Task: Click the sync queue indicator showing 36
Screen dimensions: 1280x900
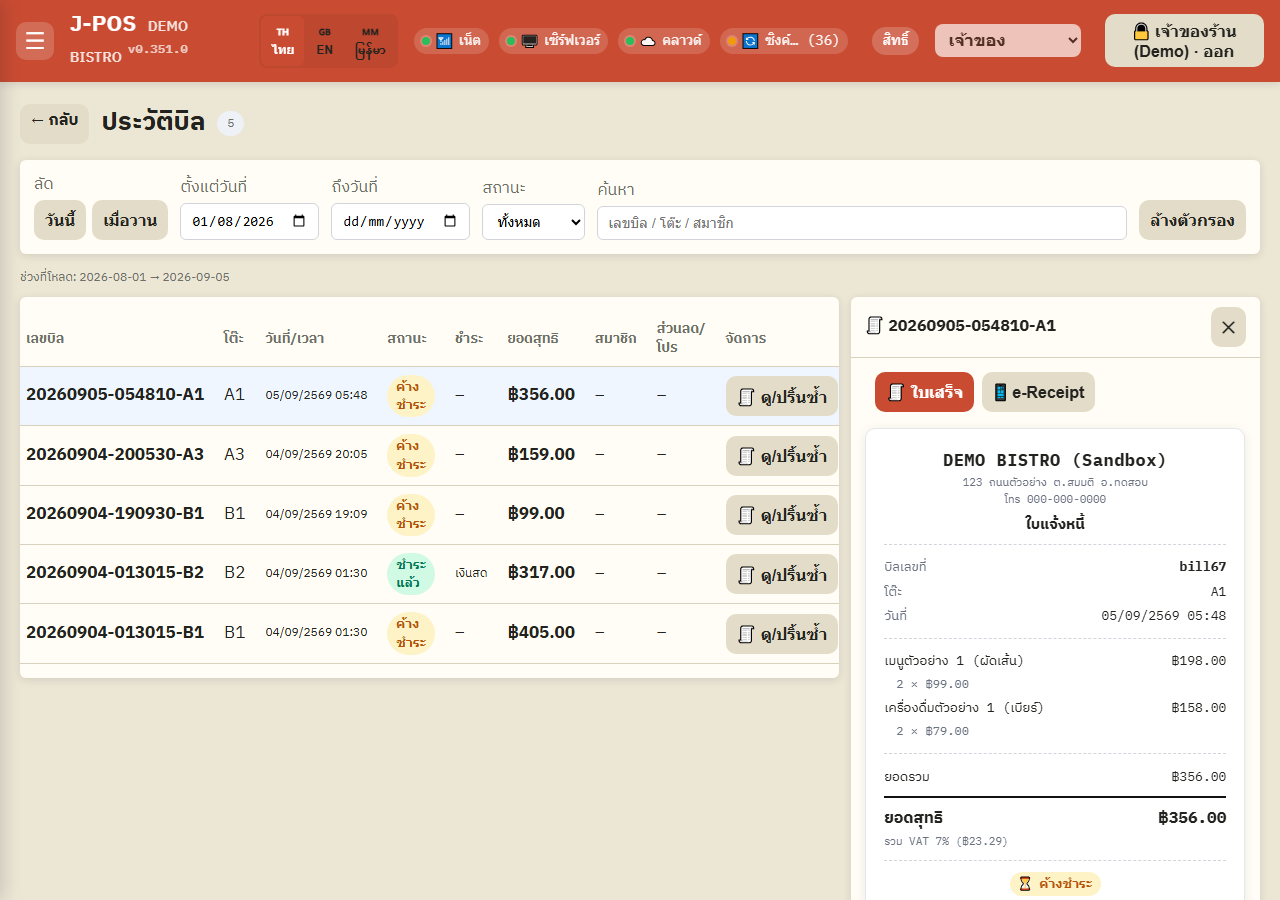Action: coord(784,41)
